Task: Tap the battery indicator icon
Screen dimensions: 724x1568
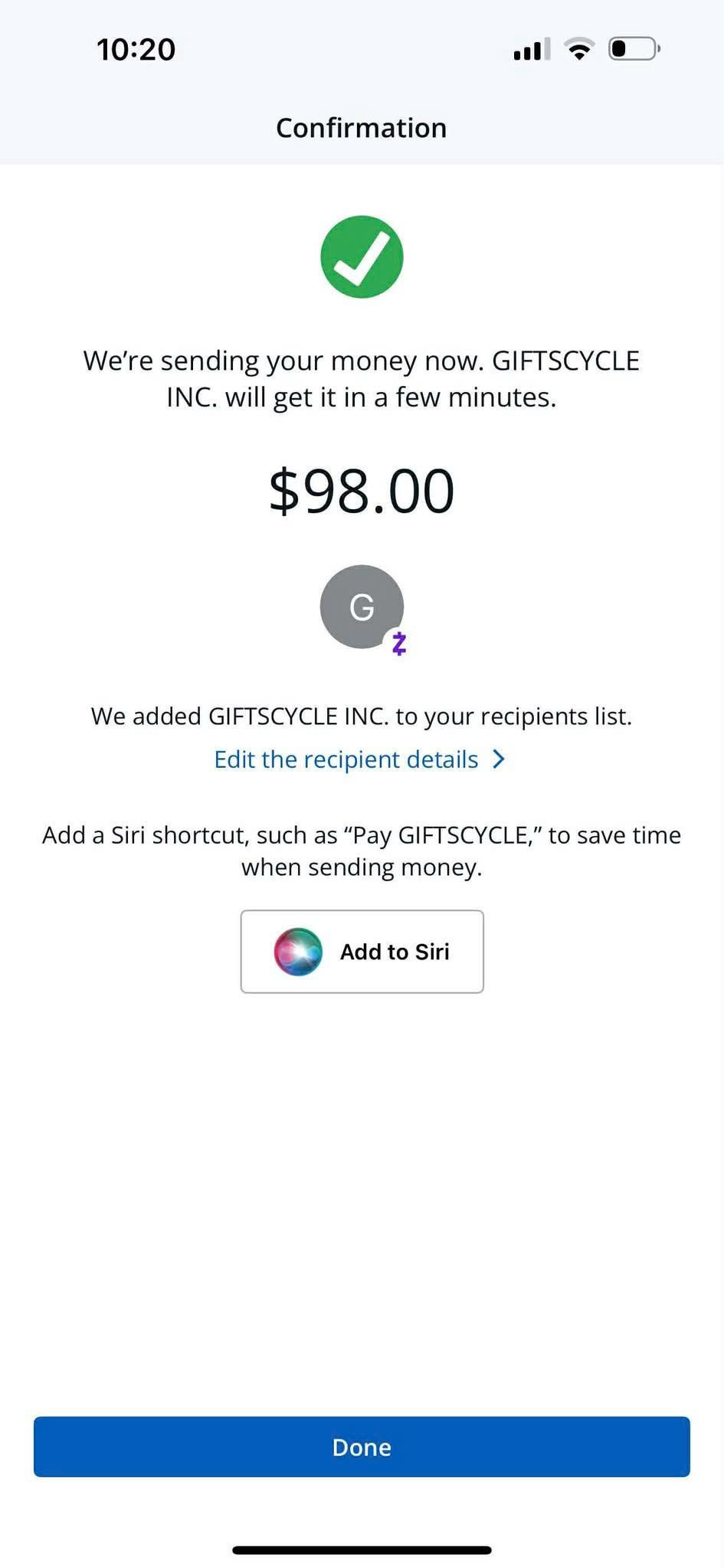Action: click(634, 49)
